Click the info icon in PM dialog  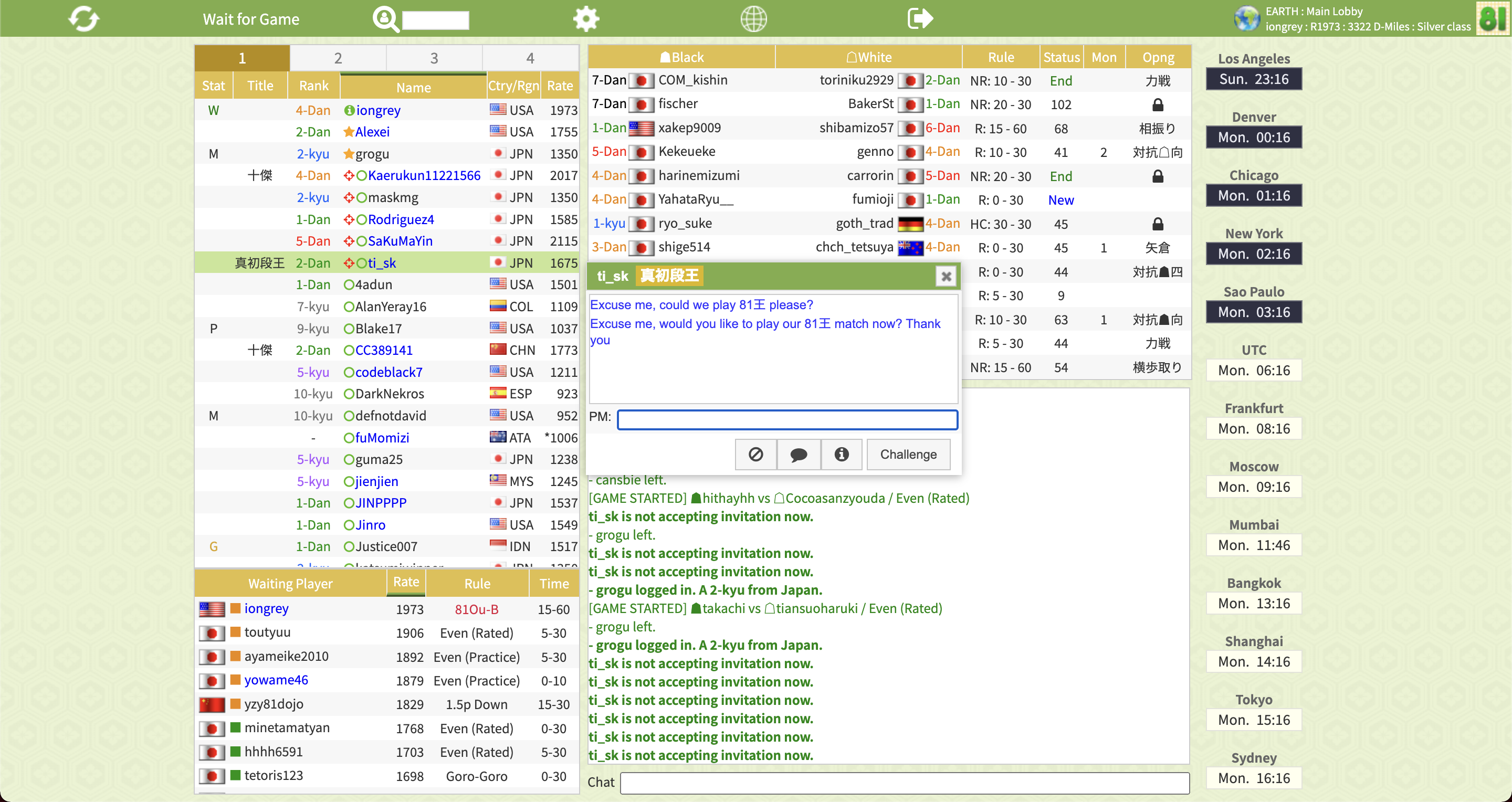(x=841, y=454)
